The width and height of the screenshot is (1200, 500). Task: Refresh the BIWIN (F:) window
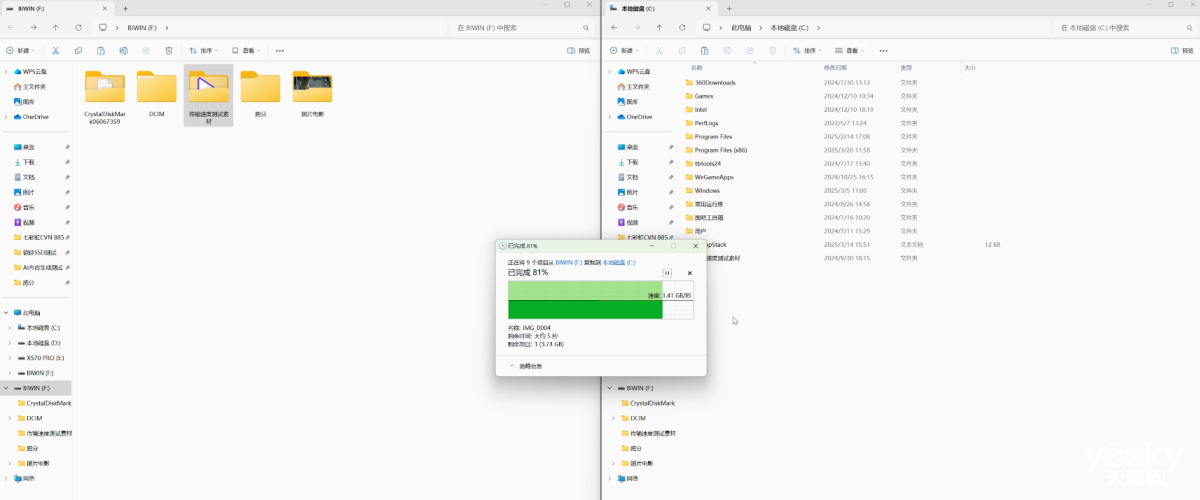tap(79, 27)
